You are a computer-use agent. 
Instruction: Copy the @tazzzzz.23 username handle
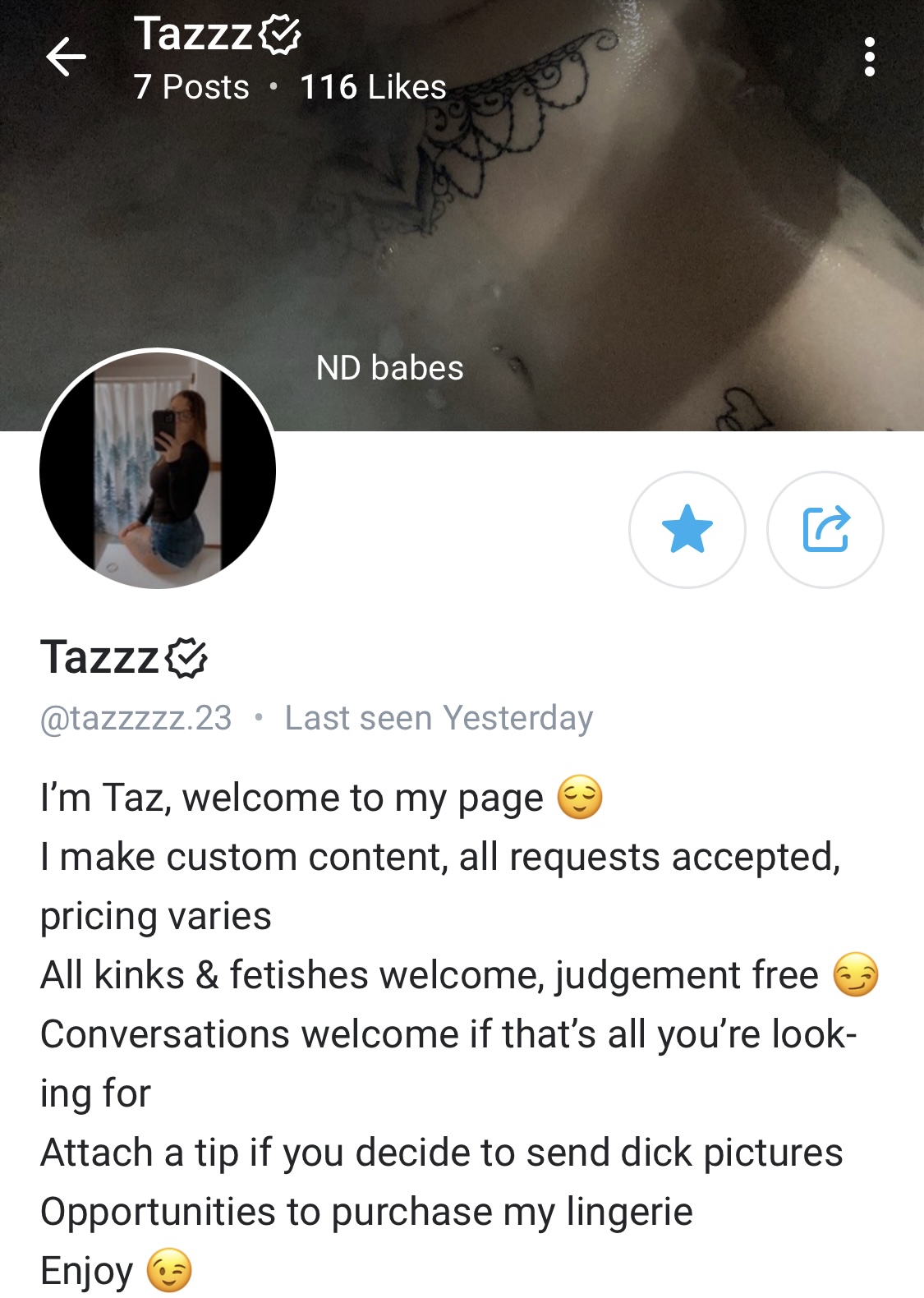pyautogui.click(x=136, y=718)
